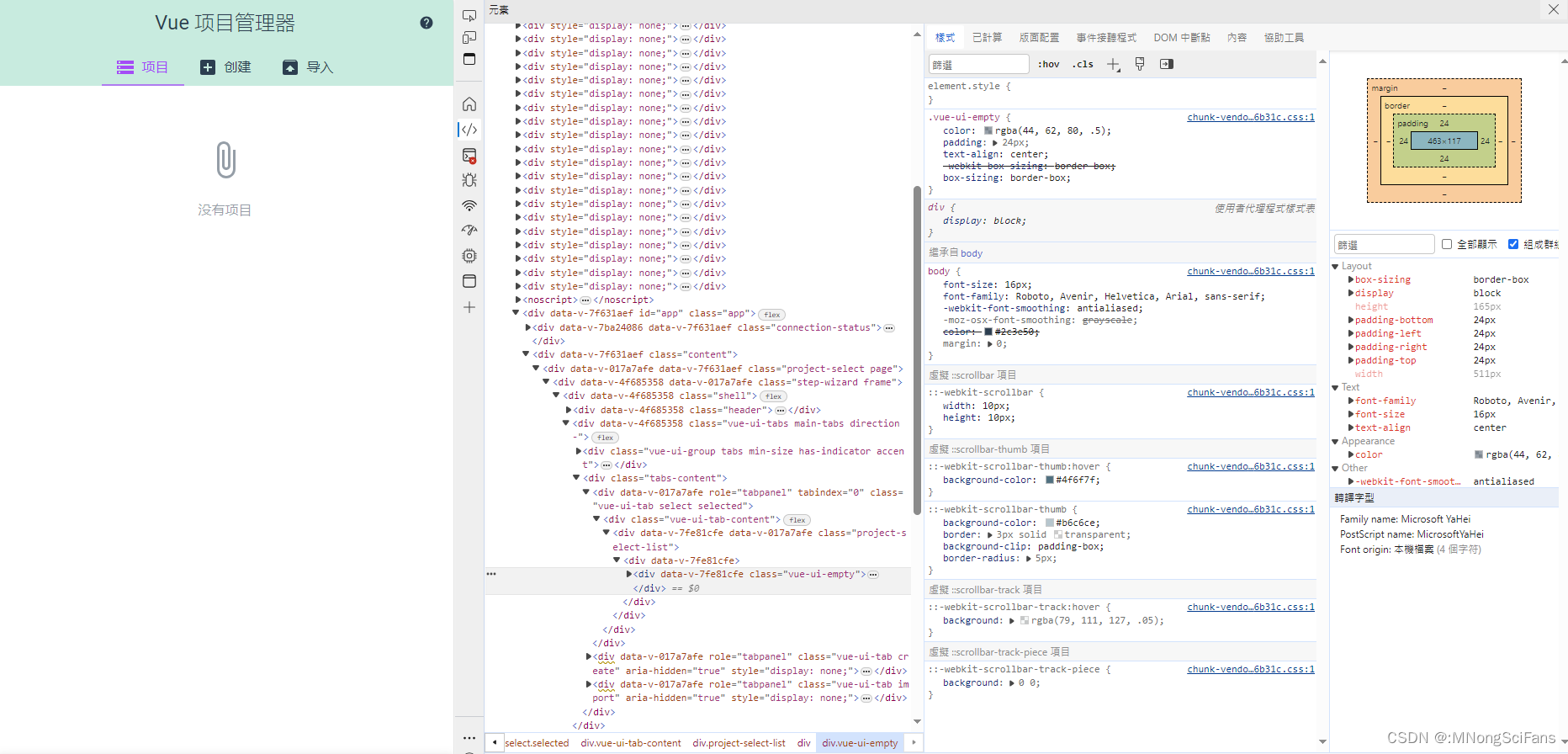Select the 內容 properties tab
The width and height of the screenshot is (1568, 754).
(x=1237, y=37)
